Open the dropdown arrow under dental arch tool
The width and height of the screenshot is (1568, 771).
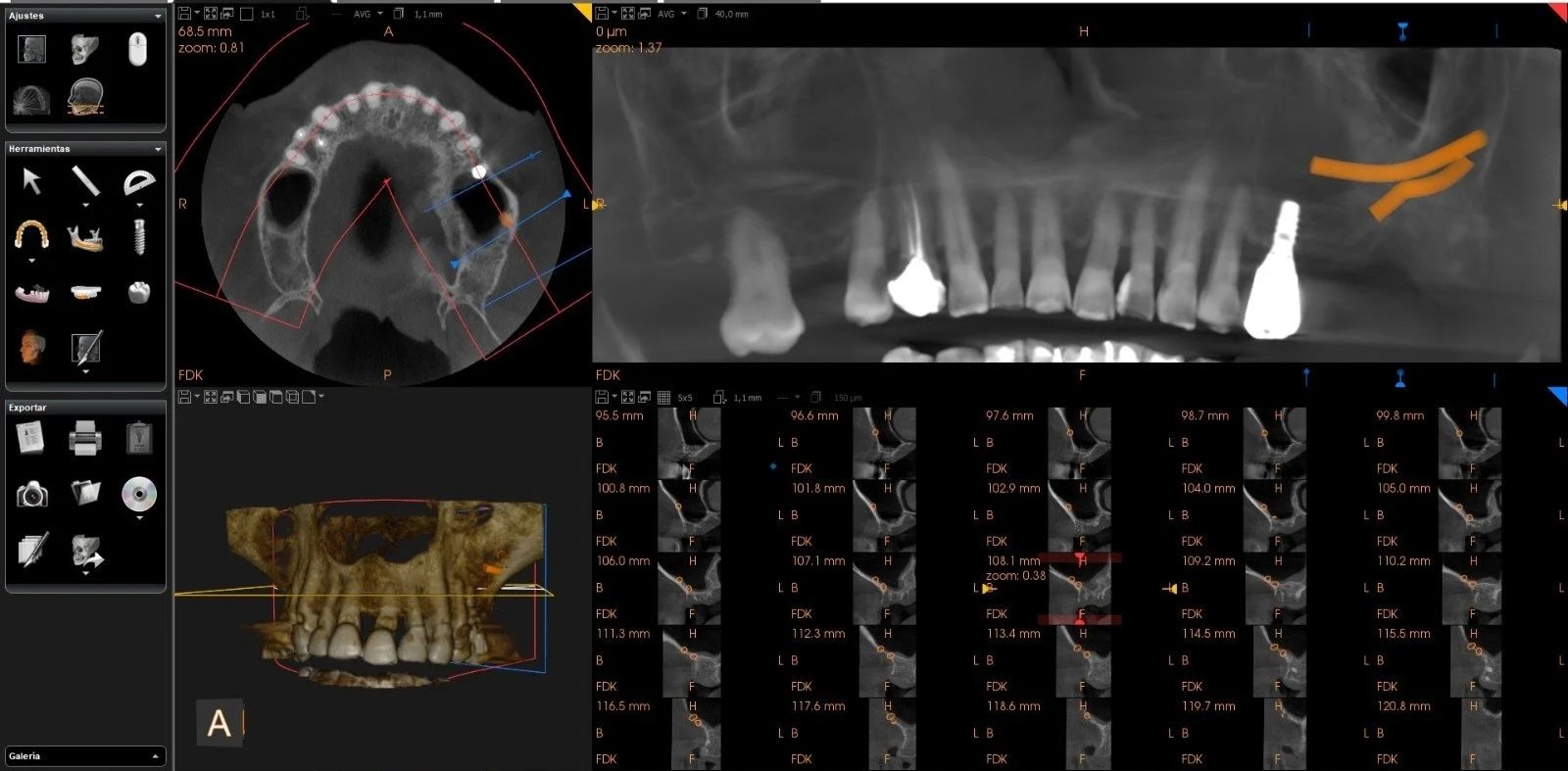point(31,261)
